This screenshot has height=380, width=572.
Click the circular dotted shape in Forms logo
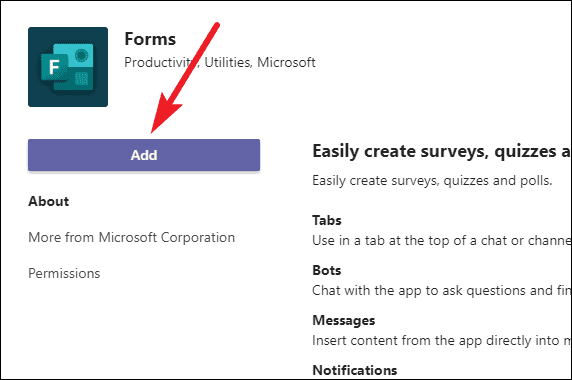(82, 55)
